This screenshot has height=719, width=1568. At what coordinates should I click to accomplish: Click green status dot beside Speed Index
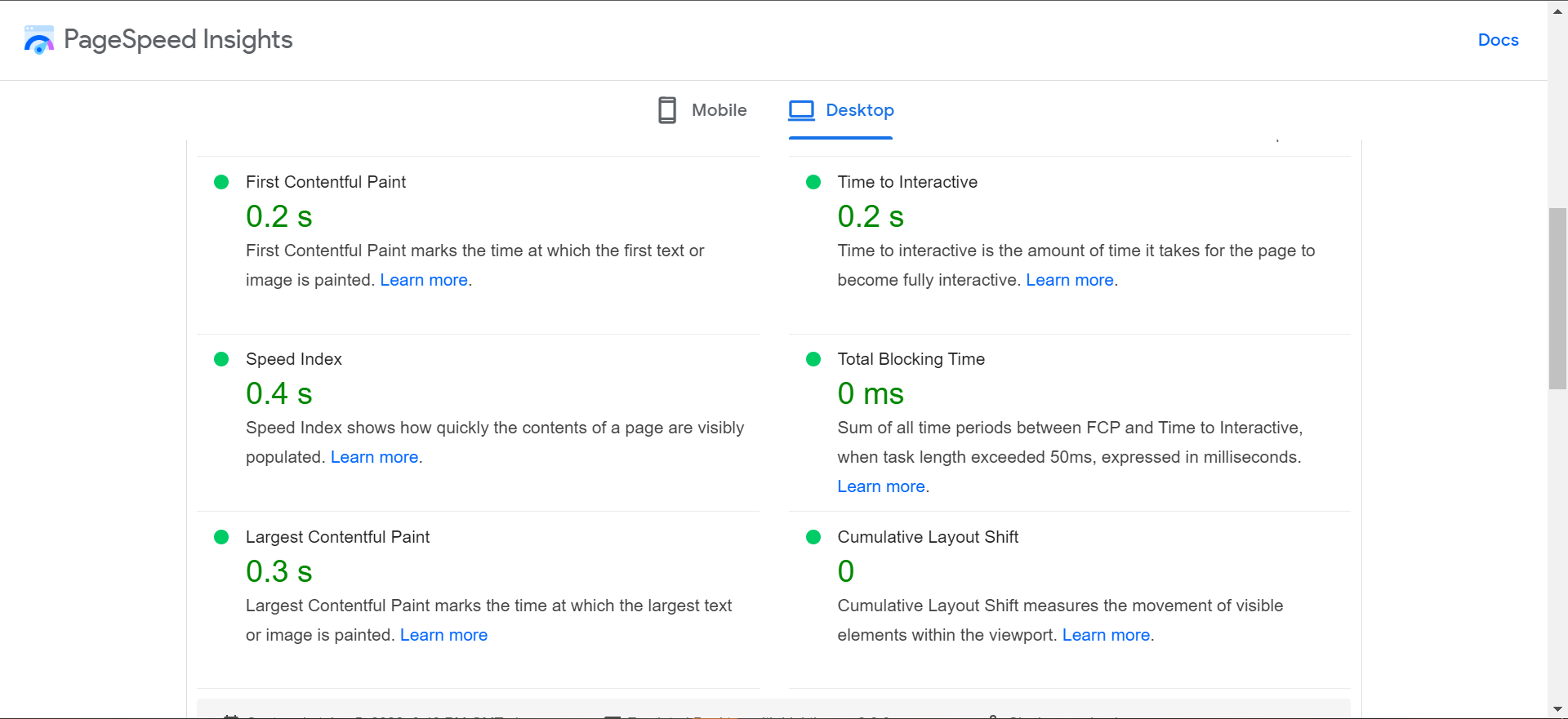point(221,359)
